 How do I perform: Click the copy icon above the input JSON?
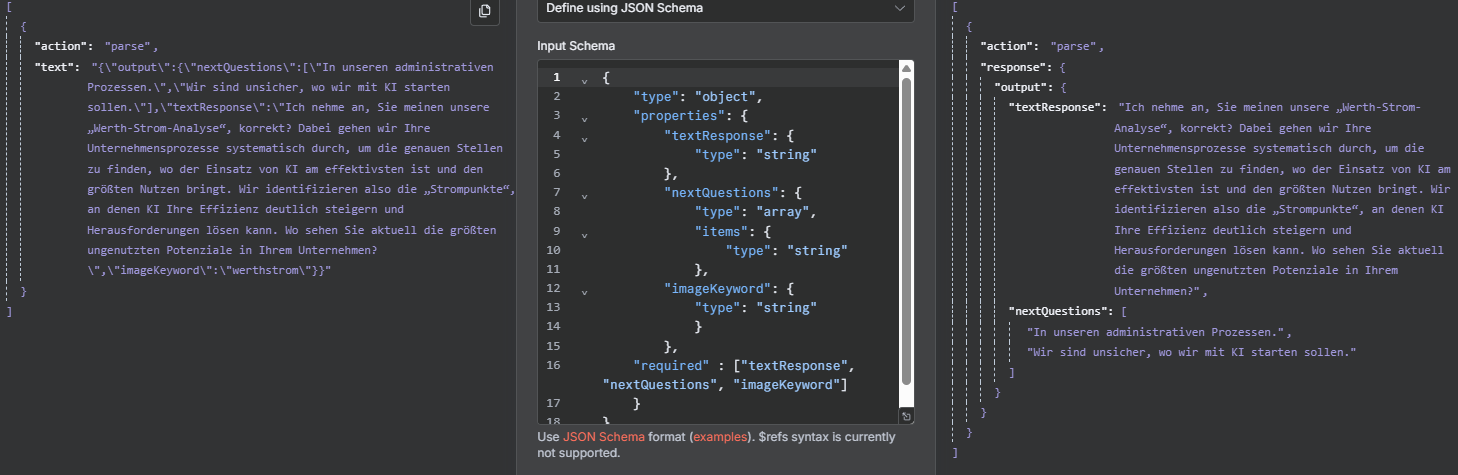484,11
